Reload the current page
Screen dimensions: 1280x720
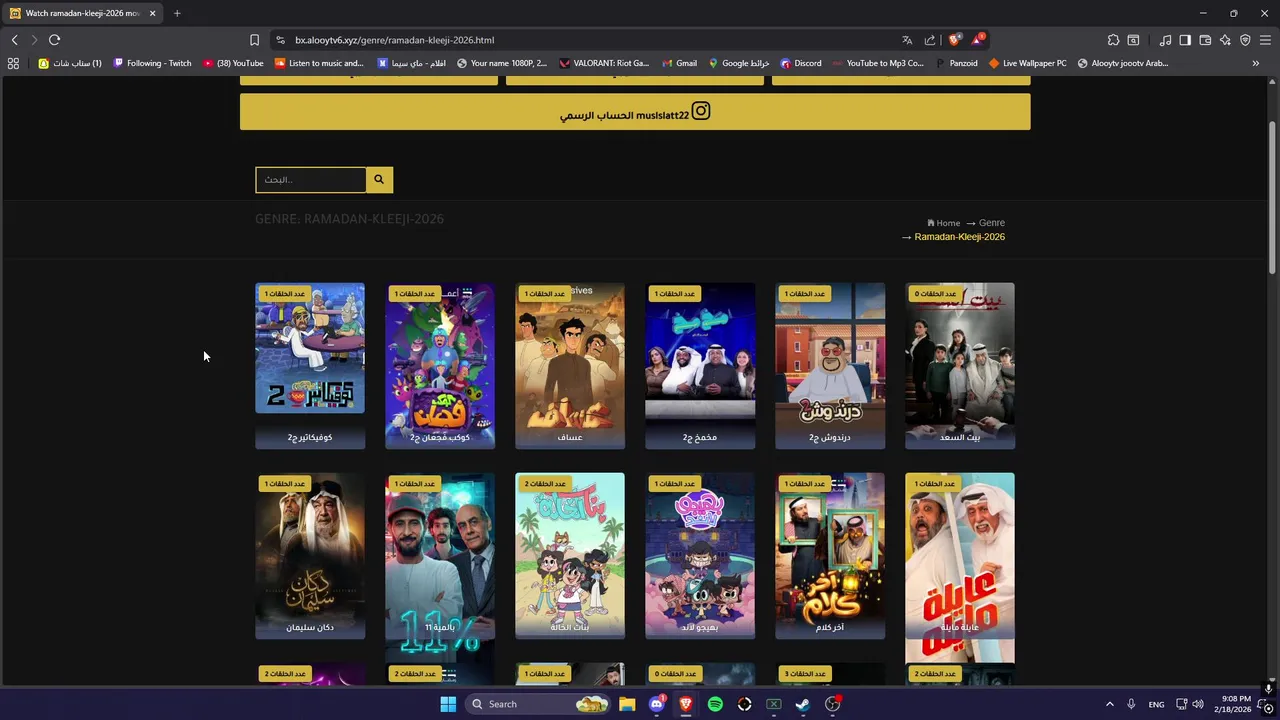(54, 40)
